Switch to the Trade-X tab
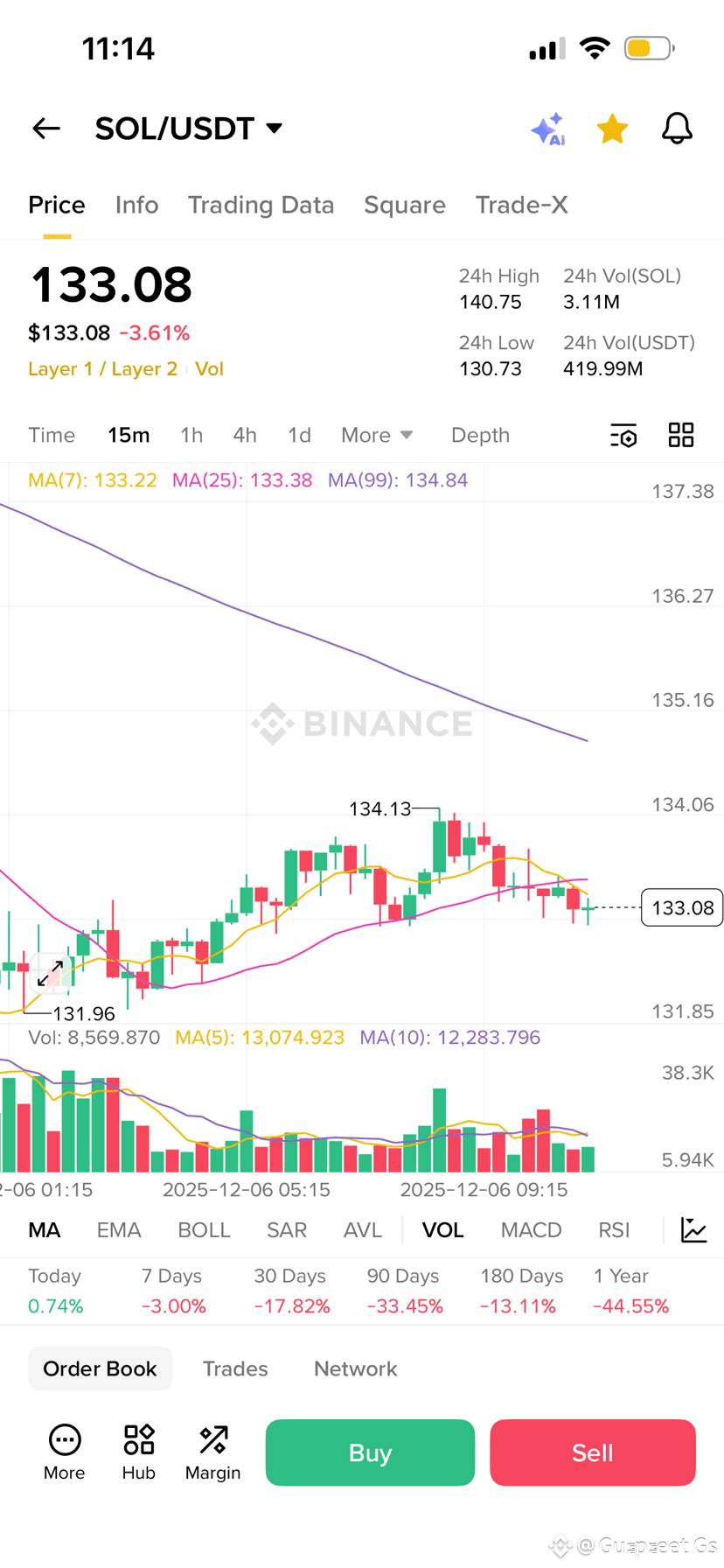This screenshot has height=1568, width=724. (x=522, y=205)
